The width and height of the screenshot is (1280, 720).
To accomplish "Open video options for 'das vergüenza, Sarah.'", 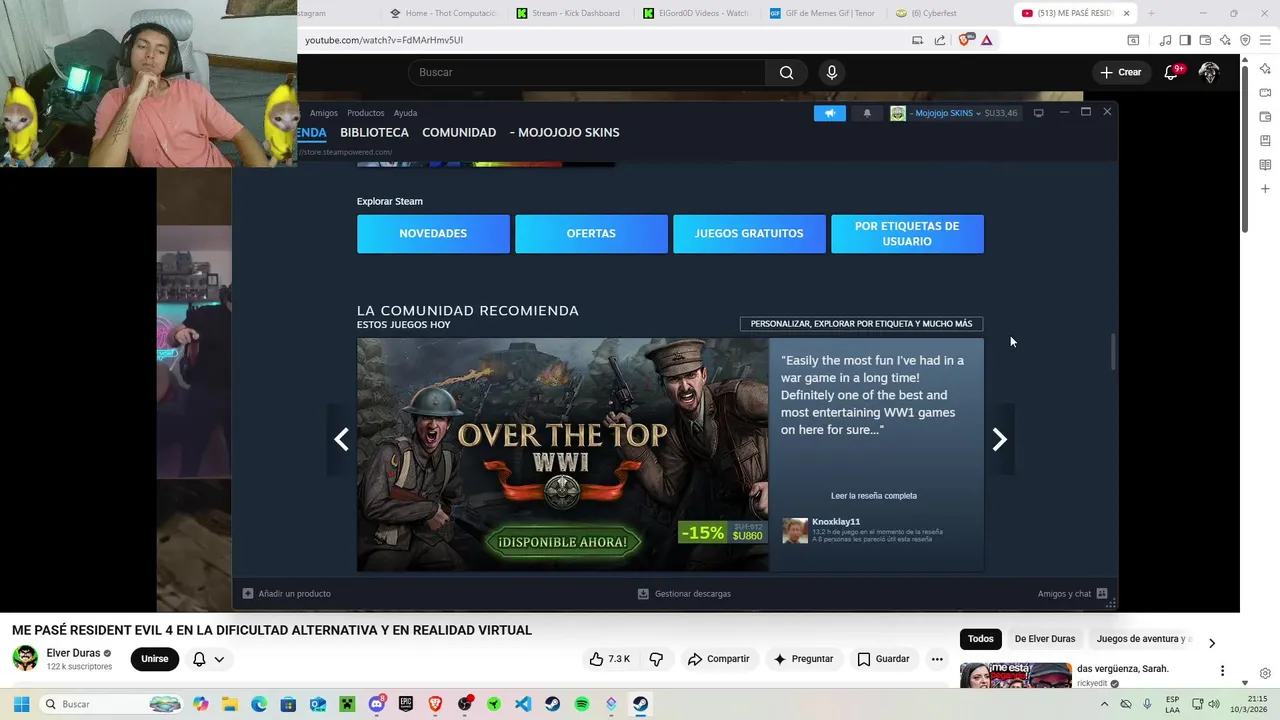I will (1222, 671).
